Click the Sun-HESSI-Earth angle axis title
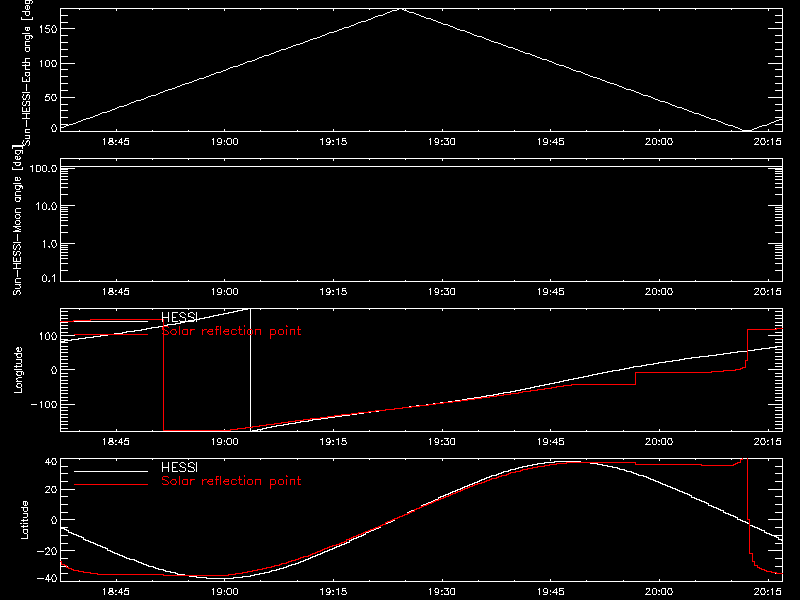Viewport: 800px width, 600px height. tap(27, 72)
